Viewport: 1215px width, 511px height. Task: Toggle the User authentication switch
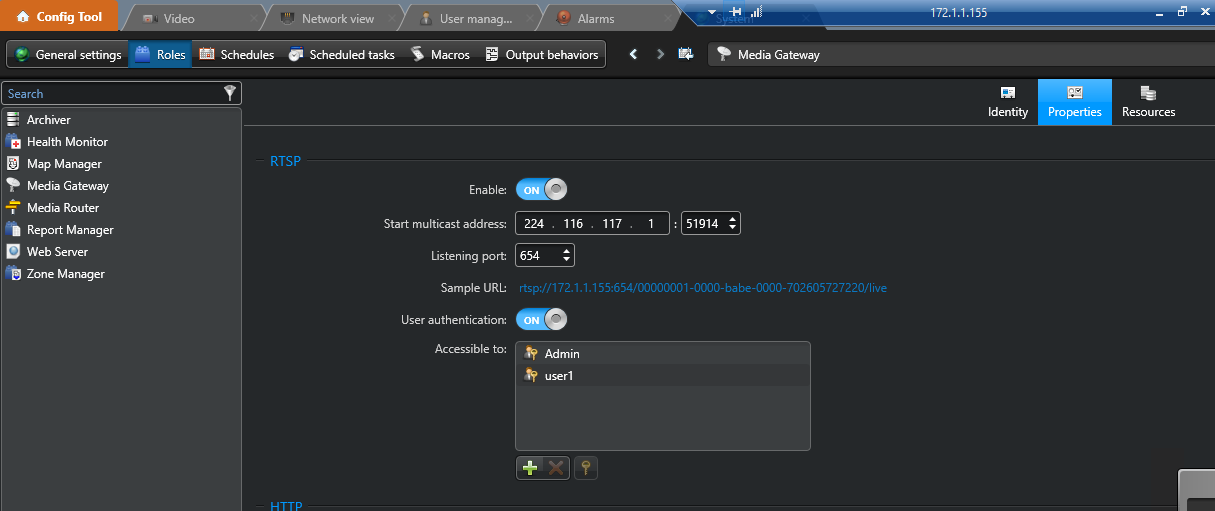[542, 320]
